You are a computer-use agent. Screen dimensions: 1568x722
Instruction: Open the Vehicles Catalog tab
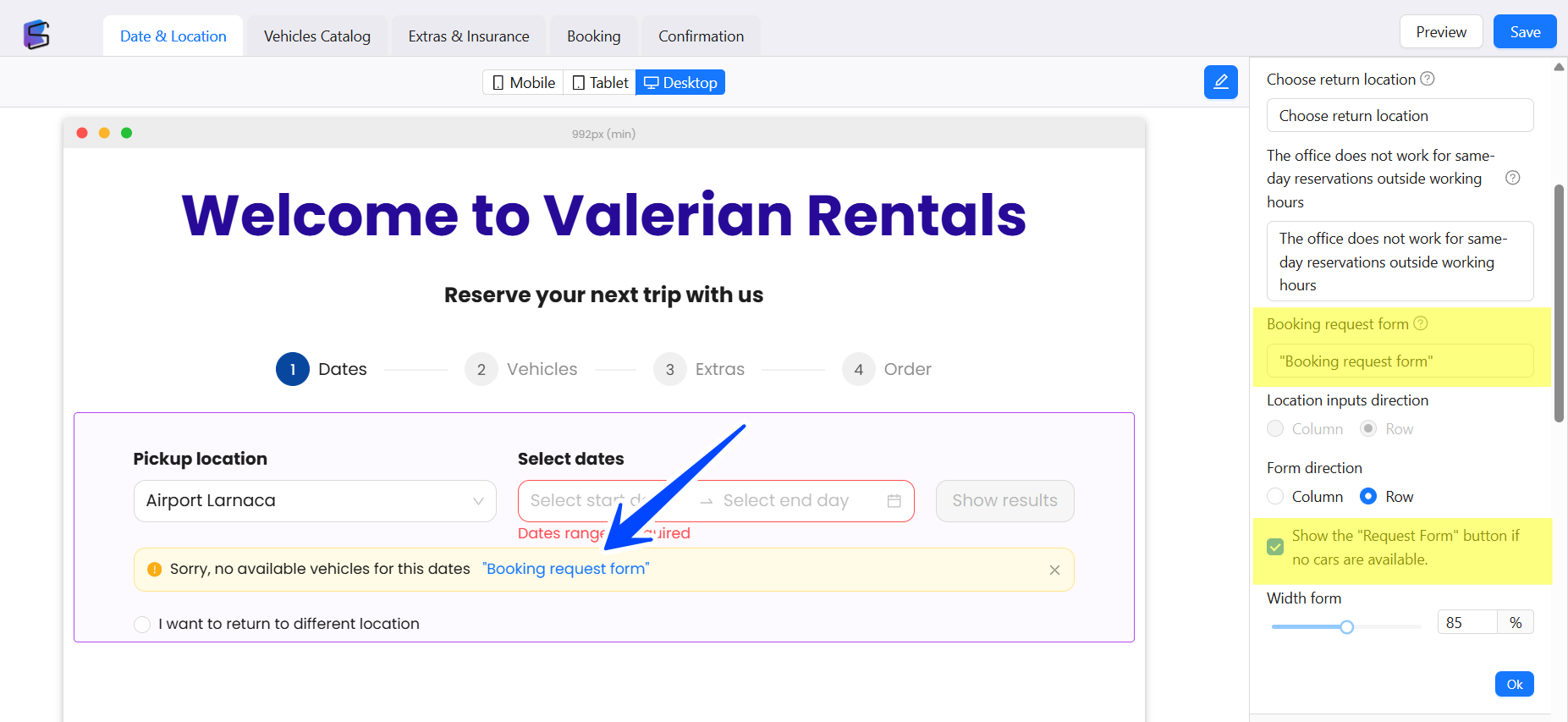point(316,36)
